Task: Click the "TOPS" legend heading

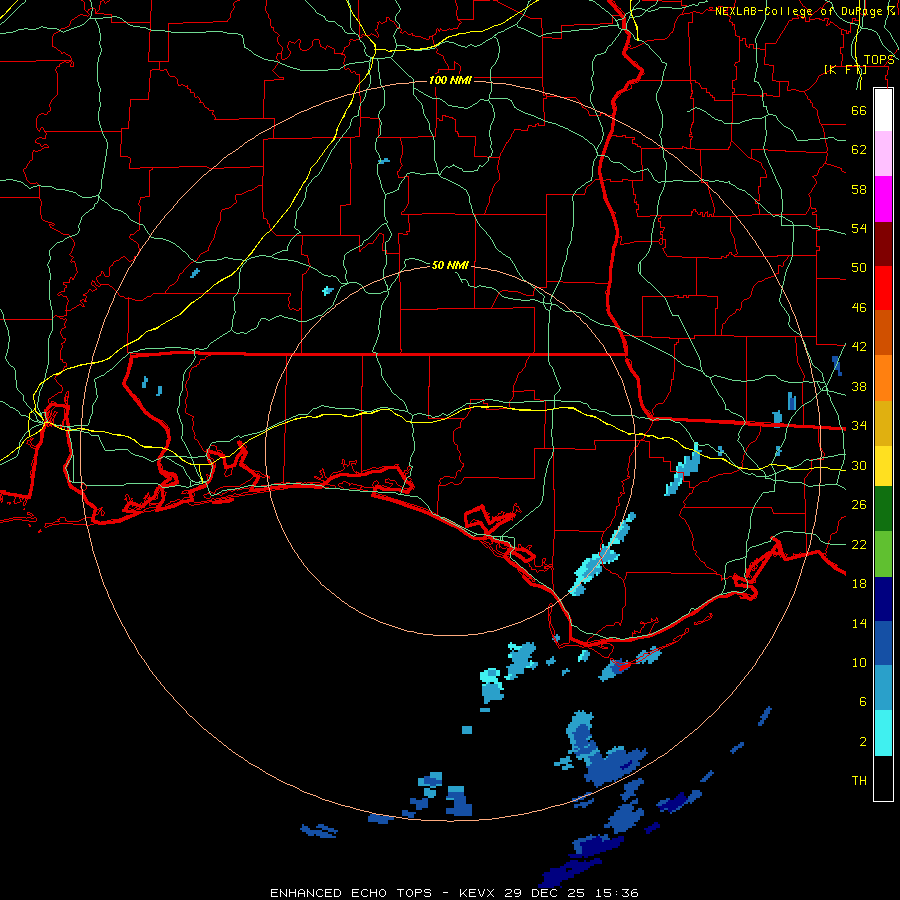Action: [x=879, y=60]
